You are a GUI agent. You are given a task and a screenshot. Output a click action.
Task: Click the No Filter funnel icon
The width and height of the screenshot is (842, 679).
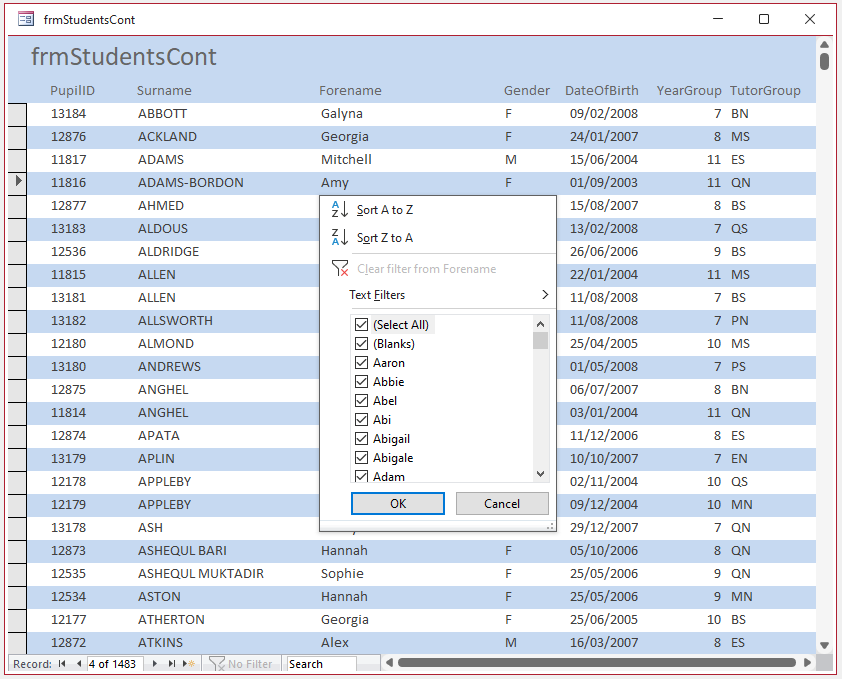(216, 664)
